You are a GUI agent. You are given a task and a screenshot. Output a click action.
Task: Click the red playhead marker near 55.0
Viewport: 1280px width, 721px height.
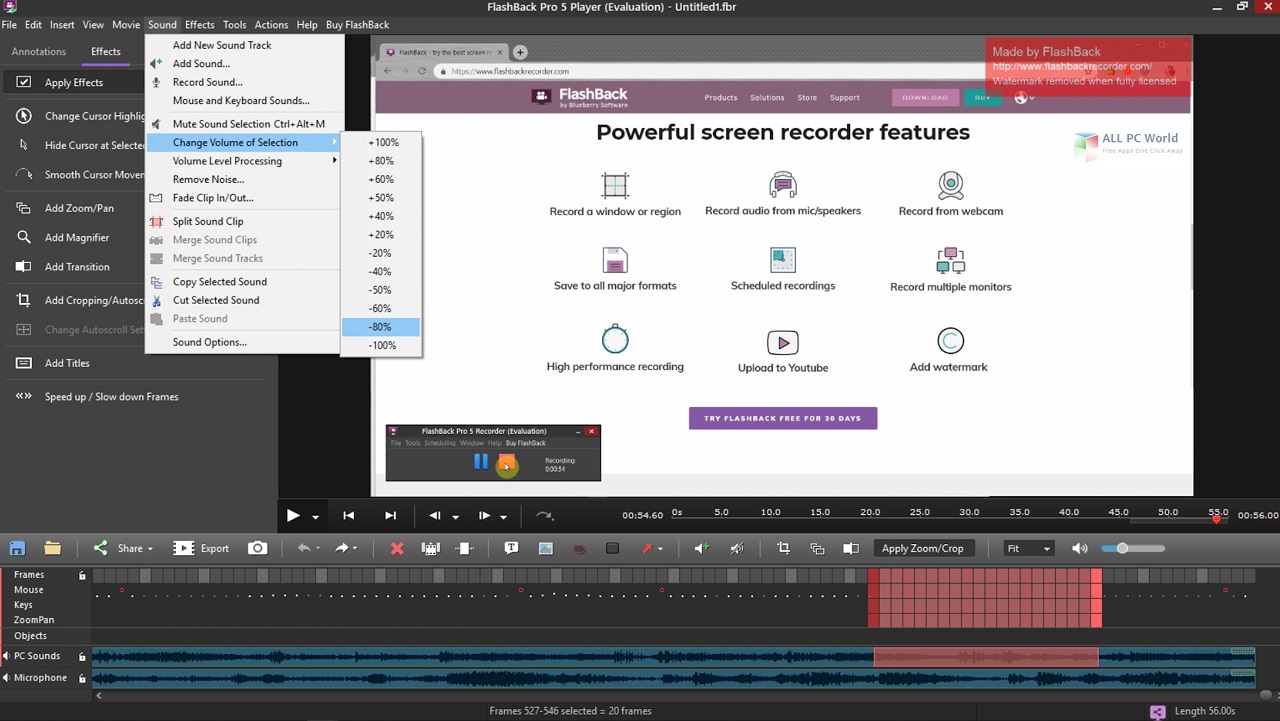click(1216, 518)
